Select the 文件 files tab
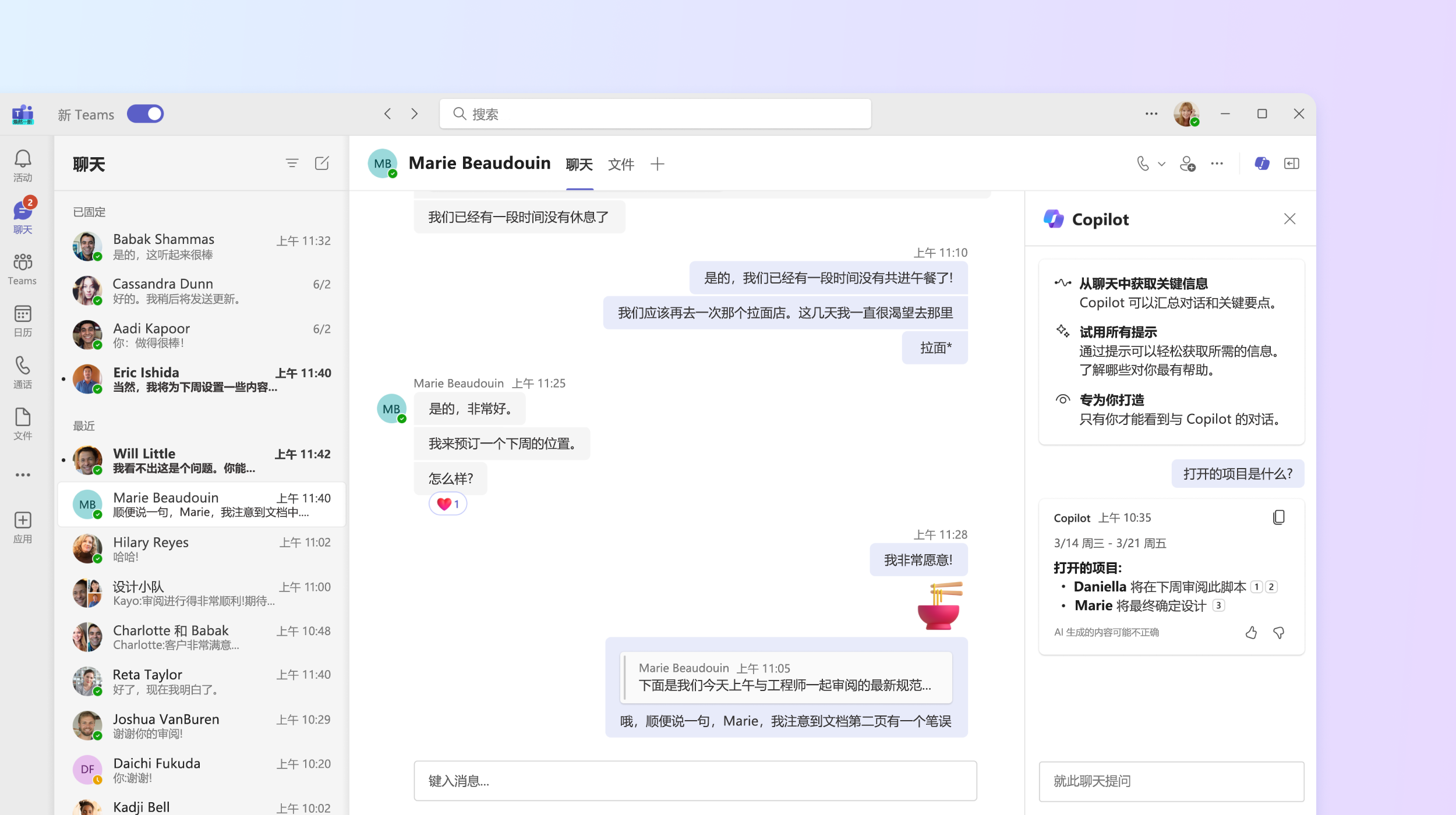 point(622,164)
